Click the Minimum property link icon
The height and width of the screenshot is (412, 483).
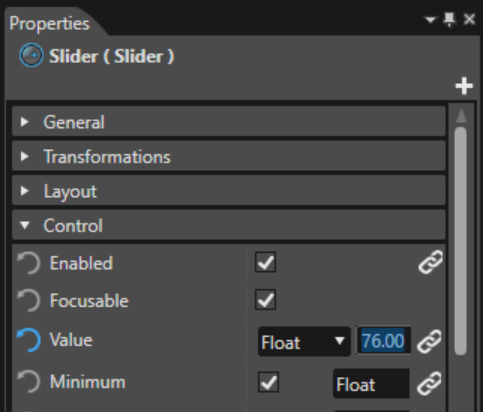(x=429, y=383)
